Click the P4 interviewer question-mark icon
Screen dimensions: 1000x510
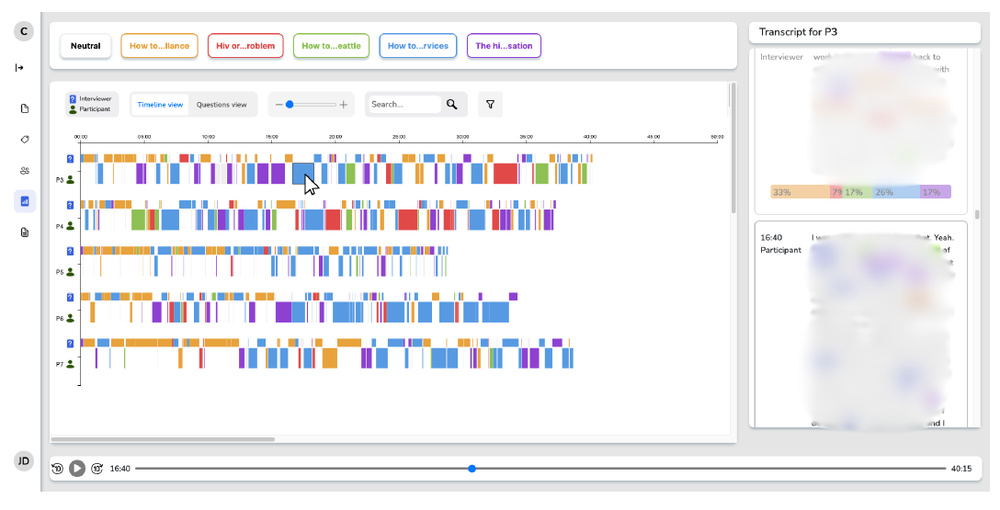pyautogui.click(x=70, y=205)
